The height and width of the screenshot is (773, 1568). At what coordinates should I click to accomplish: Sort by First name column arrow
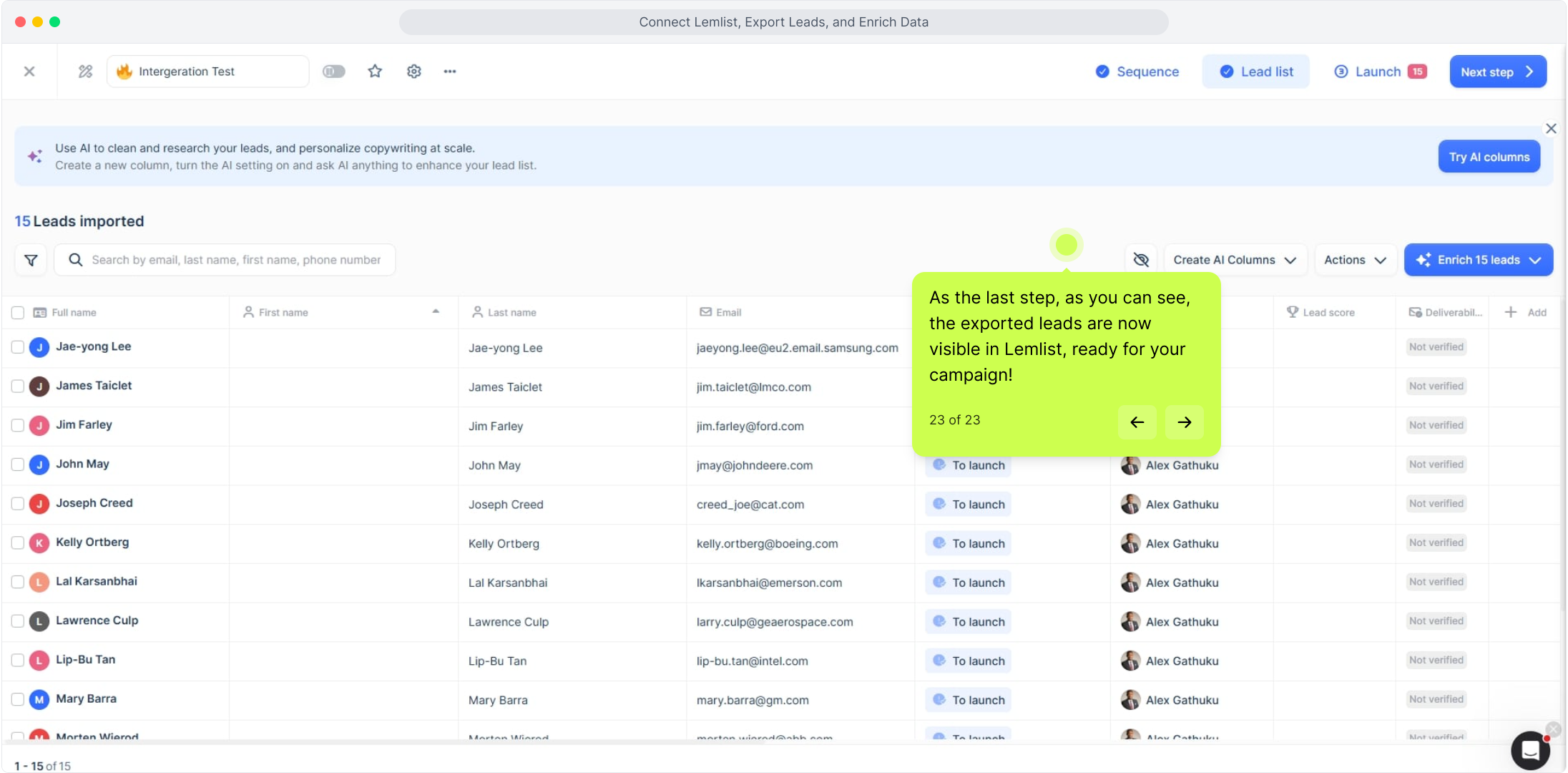coord(436,311)
